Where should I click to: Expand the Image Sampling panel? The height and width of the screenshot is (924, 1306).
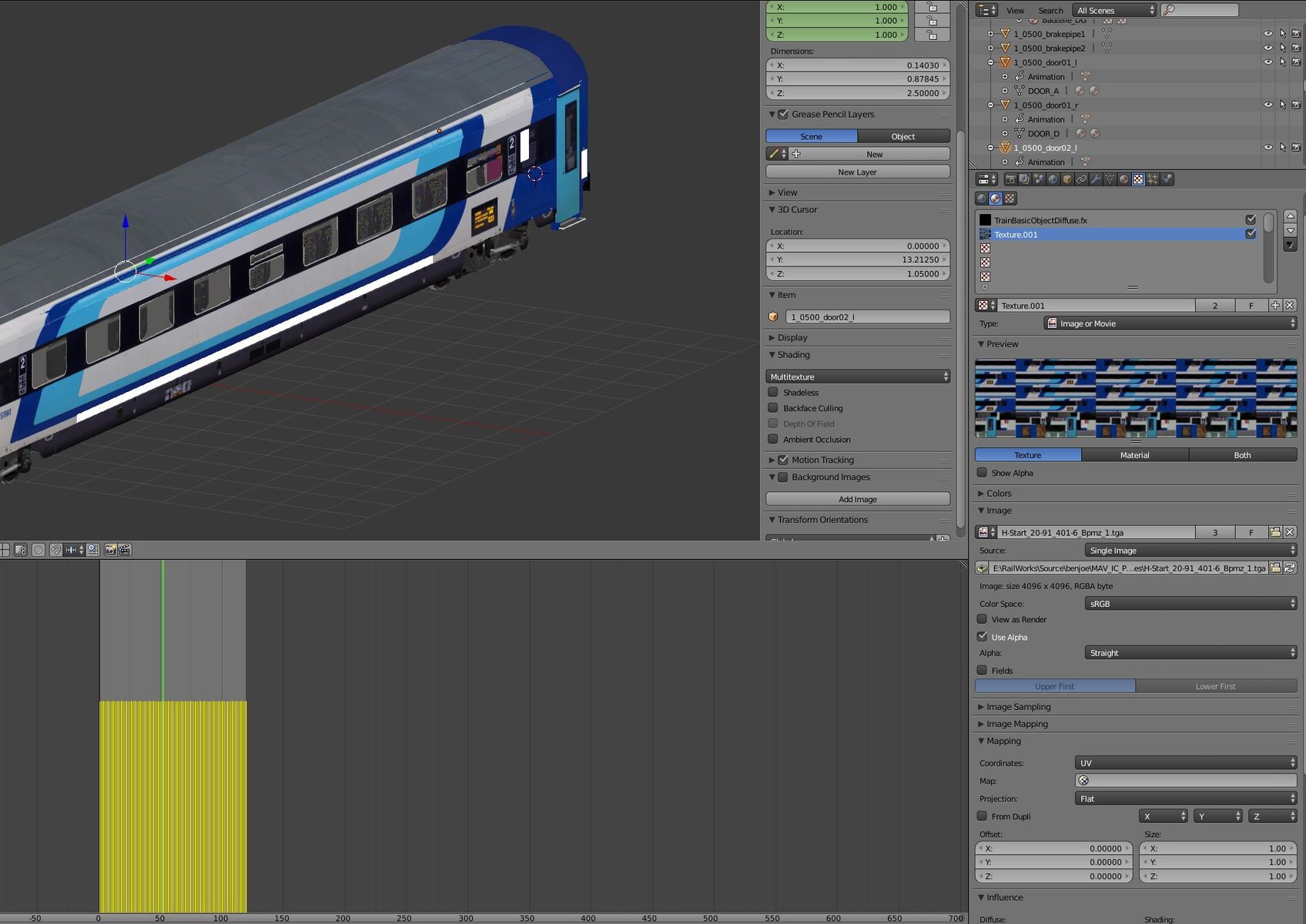[x=1018, y=707]
